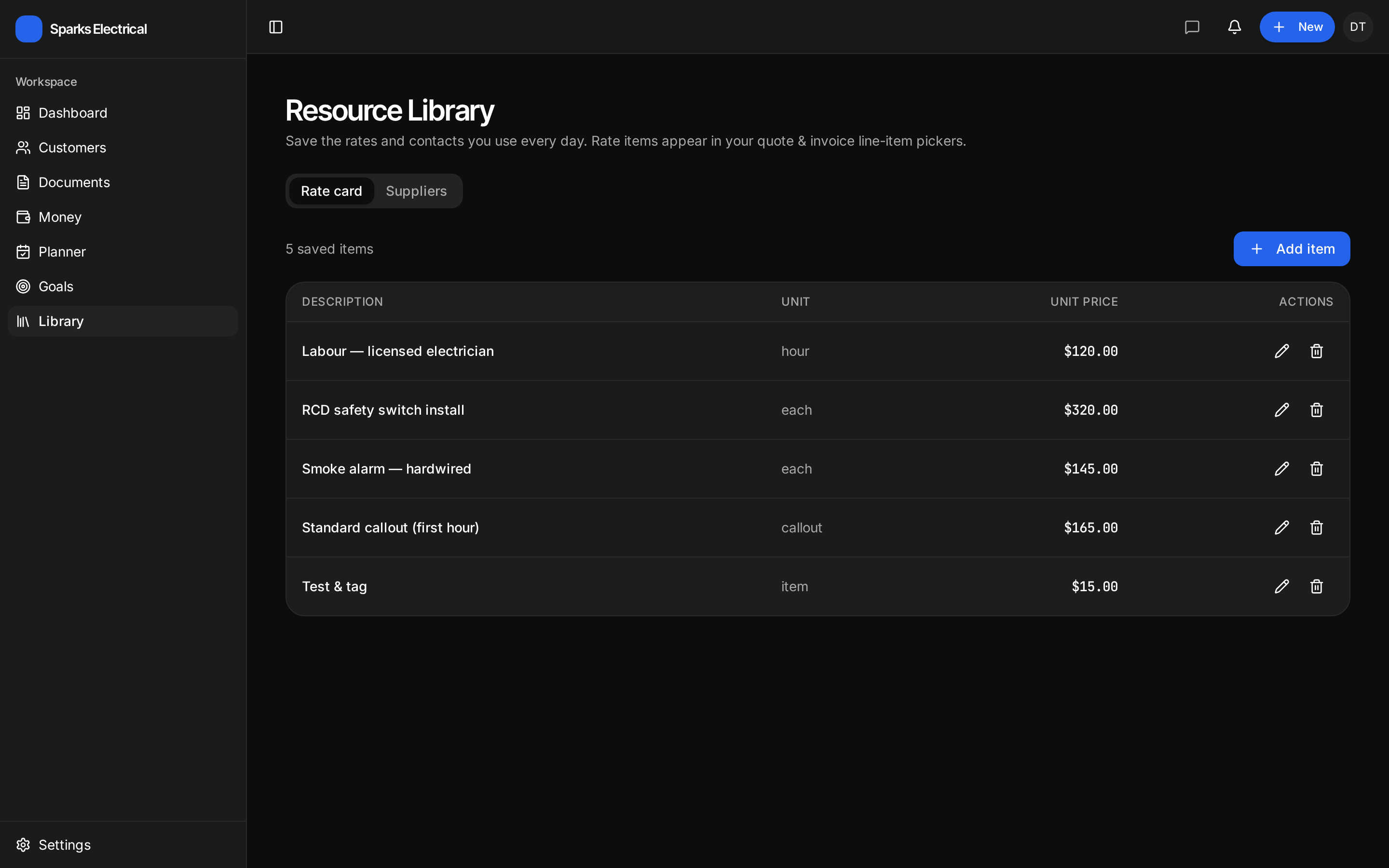The image size is (1389, 868).
Task: Toggle the sidebar collapse icon
Action: point(275,27)
